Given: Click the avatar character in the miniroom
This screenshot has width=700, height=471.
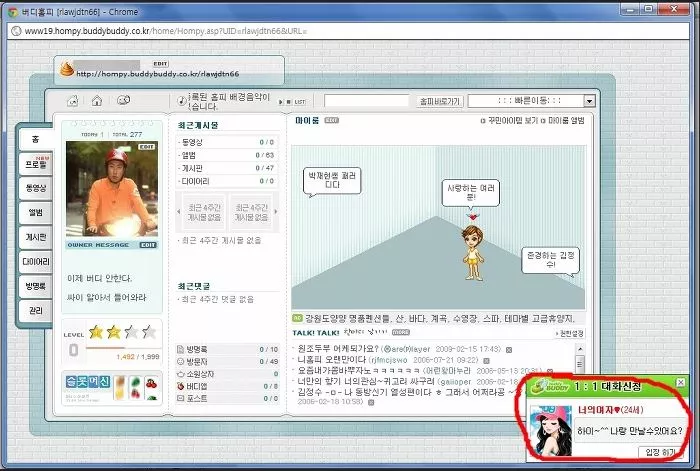Looking at the screenshot, I should [473, 253].
